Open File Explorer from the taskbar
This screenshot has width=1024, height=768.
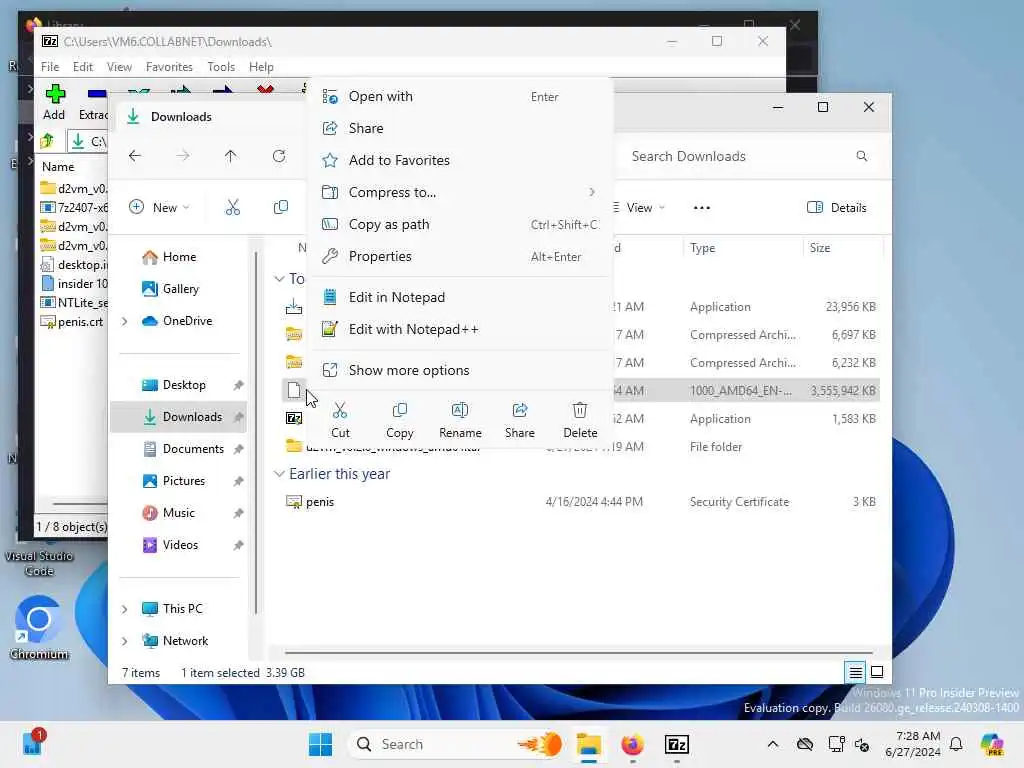(x=588, y=744)
